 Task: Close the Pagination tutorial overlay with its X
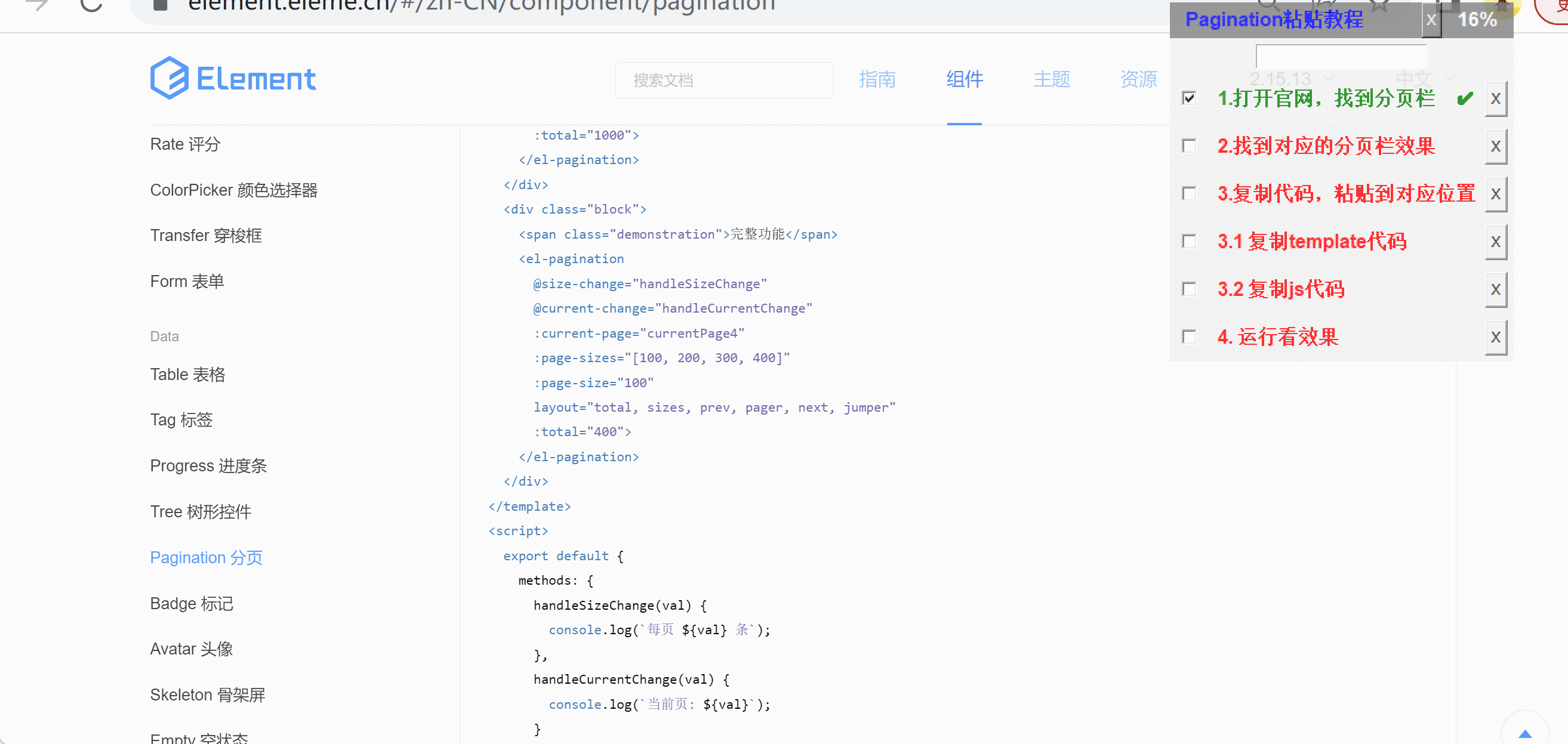(1432, 20)
